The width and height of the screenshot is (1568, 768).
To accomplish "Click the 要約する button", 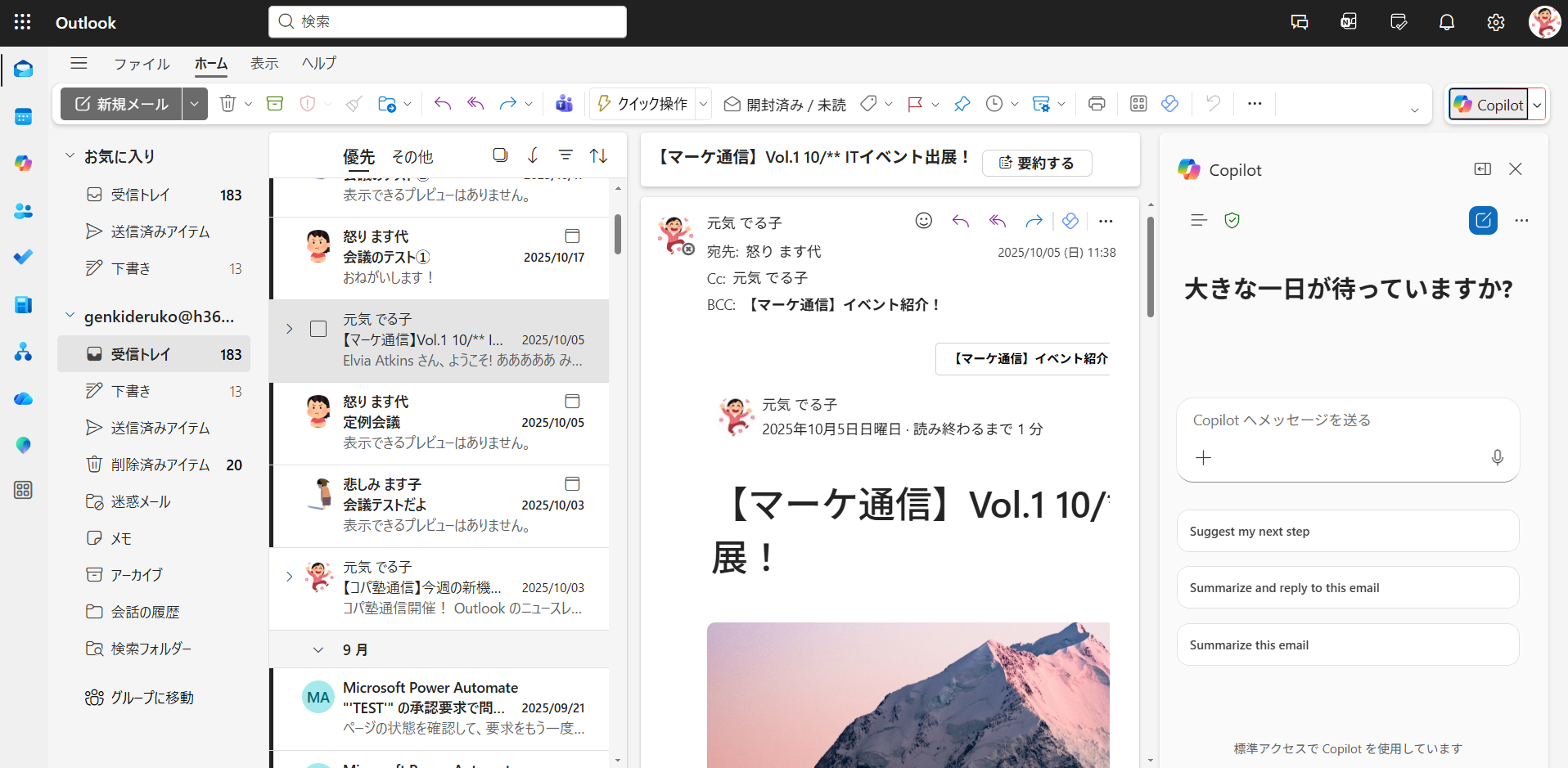I will click(1036, 163).
